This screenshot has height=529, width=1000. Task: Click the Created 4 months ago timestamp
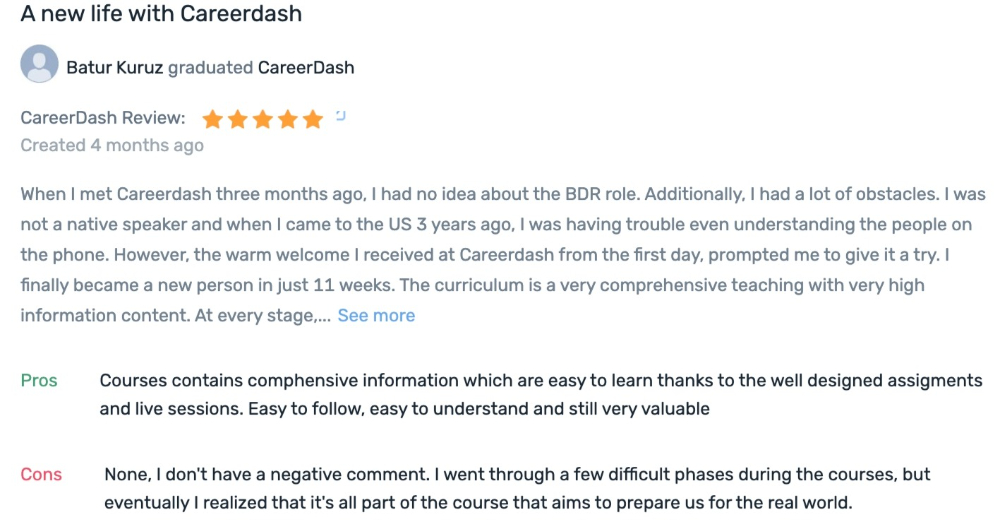tap(112, 145)
